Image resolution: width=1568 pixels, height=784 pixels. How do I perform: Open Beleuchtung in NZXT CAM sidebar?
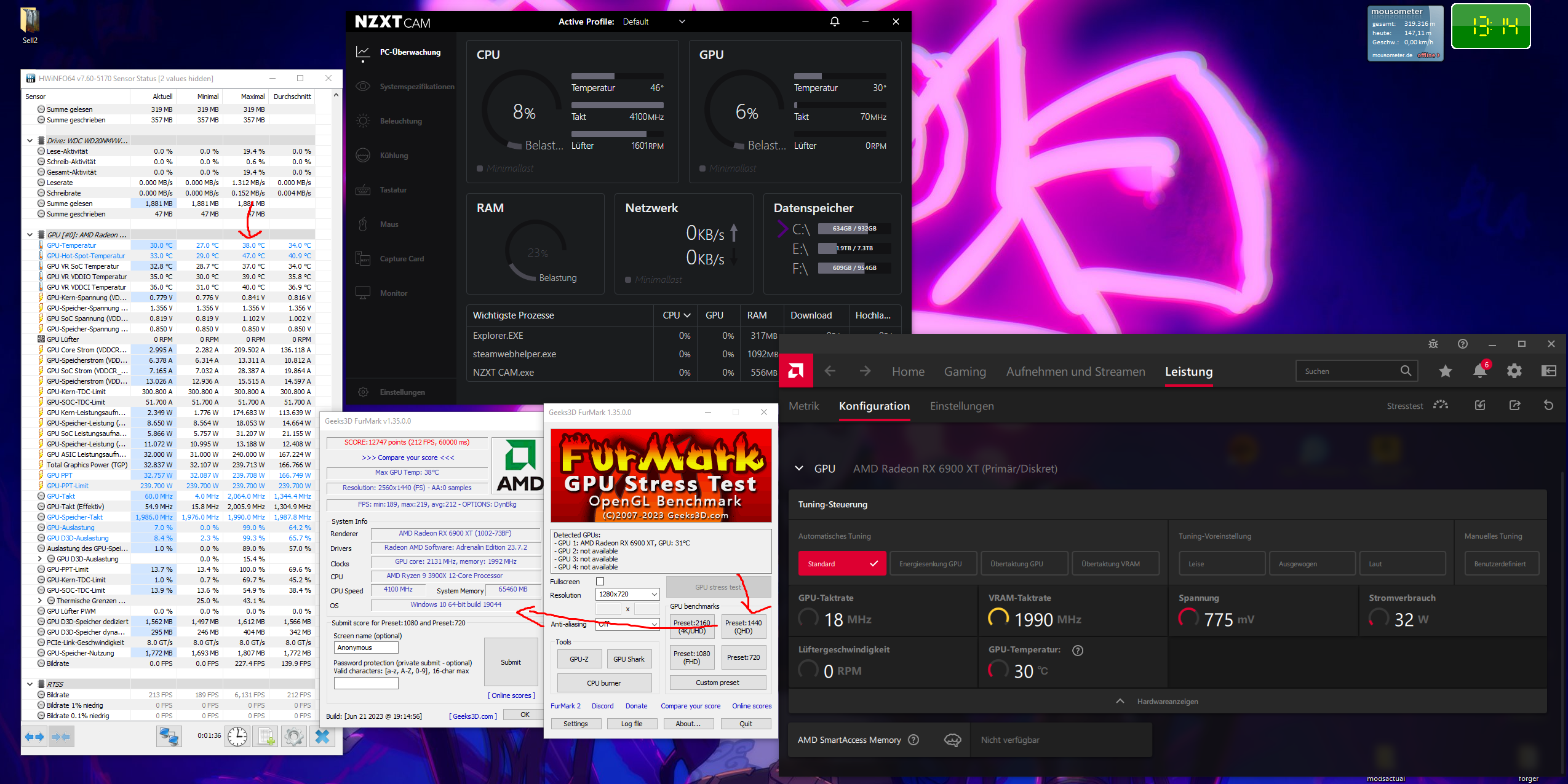(400, 121)
